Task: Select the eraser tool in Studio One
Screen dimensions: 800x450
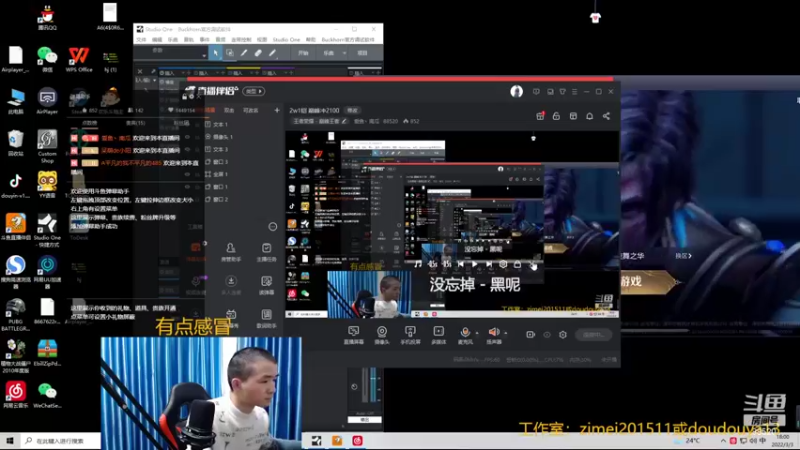Action: [x=258, y=53]
